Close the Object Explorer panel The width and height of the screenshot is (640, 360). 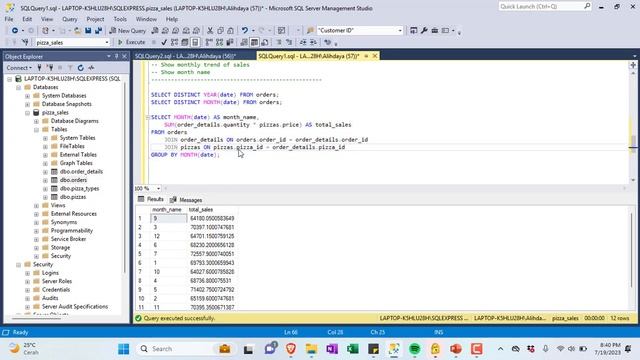(x=124, y=56)
